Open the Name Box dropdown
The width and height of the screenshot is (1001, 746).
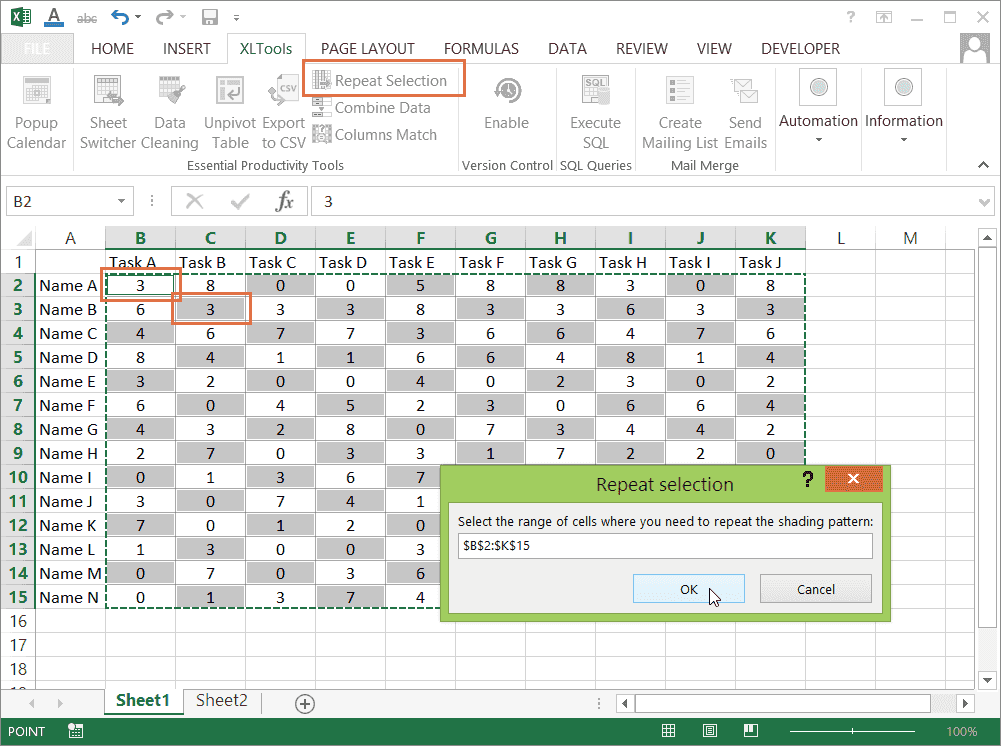[119, 200]
